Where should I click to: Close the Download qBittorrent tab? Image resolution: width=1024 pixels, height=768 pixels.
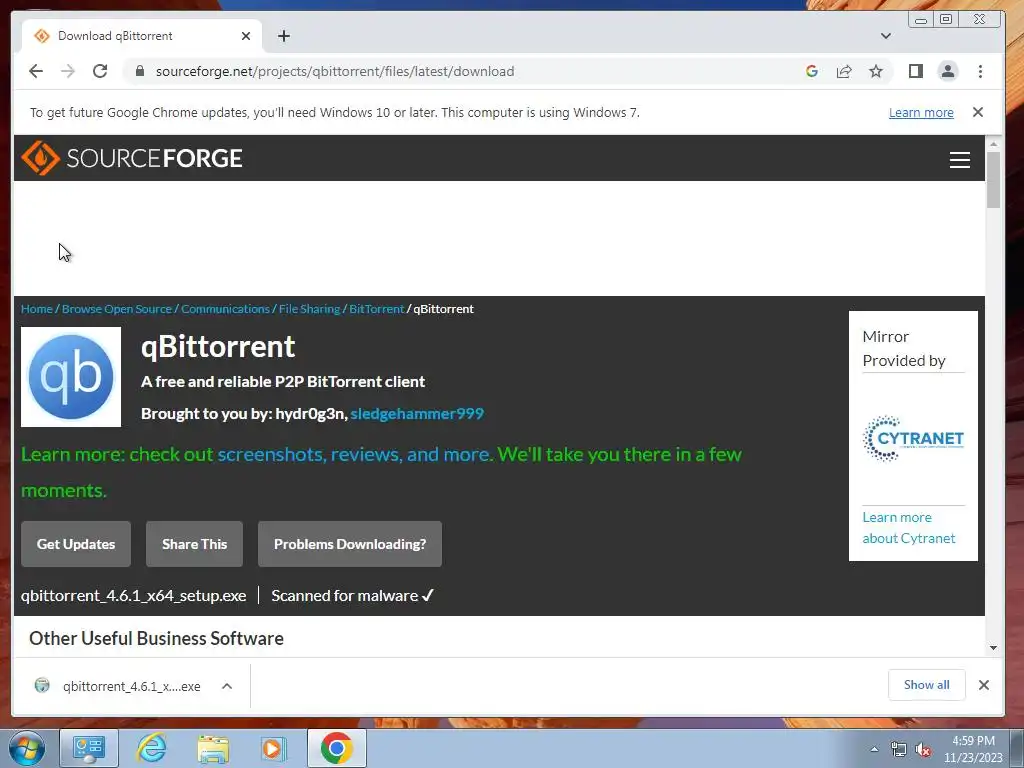pos(246,36)
